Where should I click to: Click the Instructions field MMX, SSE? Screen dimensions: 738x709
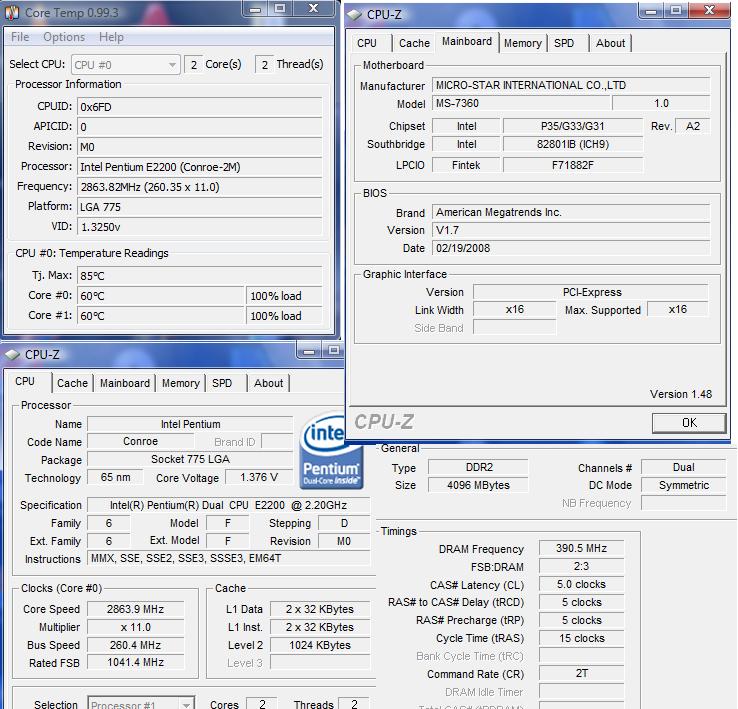pyautogui.click(x=229, y=558)
